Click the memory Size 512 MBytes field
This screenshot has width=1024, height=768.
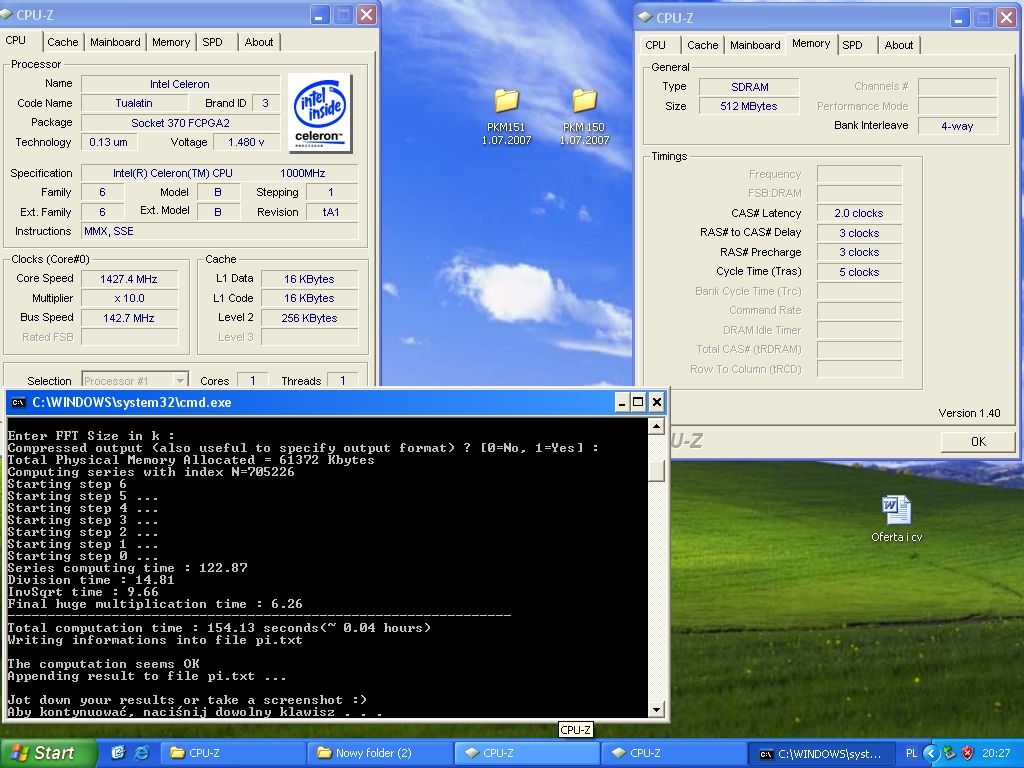coord(749,106)
